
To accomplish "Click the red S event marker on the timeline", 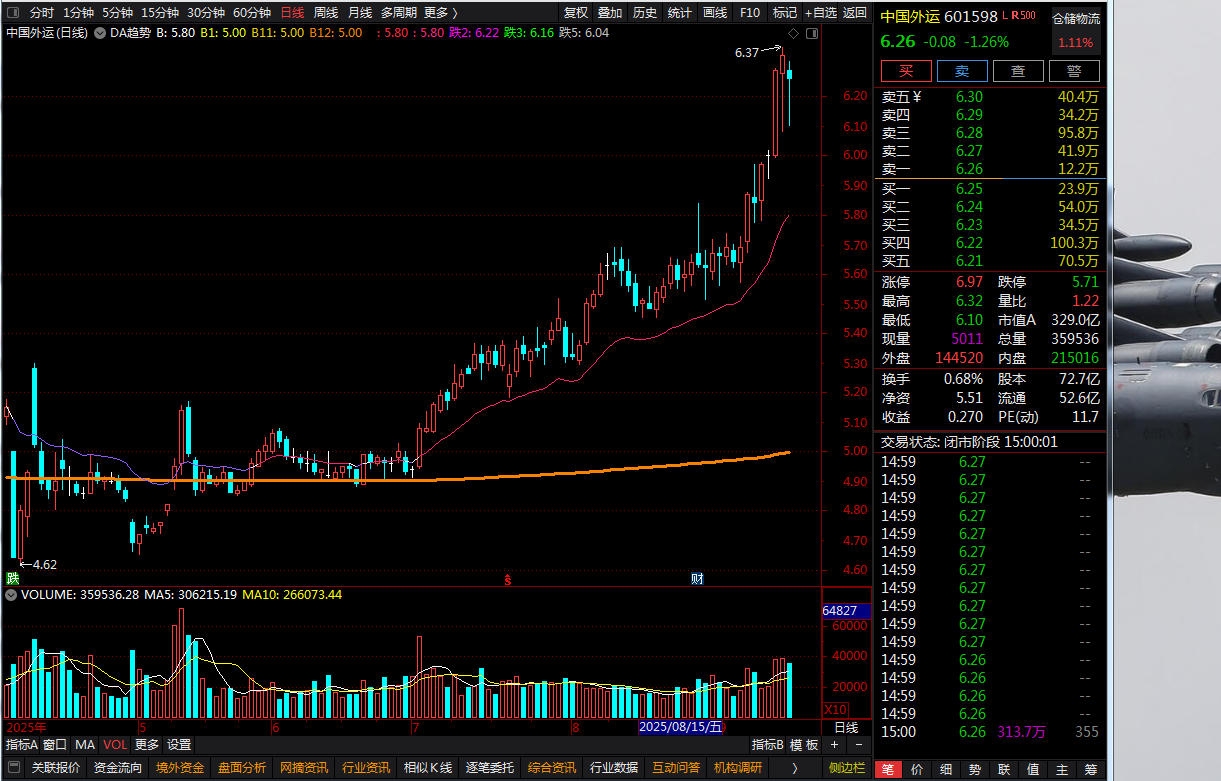I will point(507,579).
